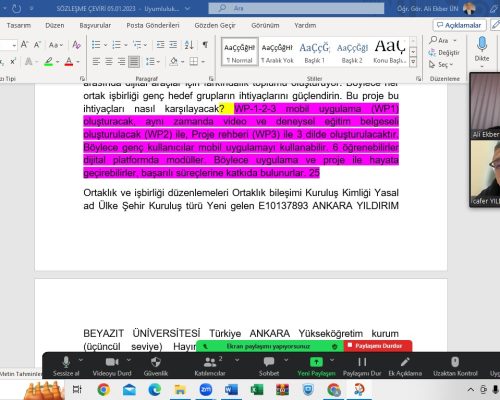Open the Gözden Geçir ribbon tab
This screenshot has height=400, width=500.
tap(215, 25)
